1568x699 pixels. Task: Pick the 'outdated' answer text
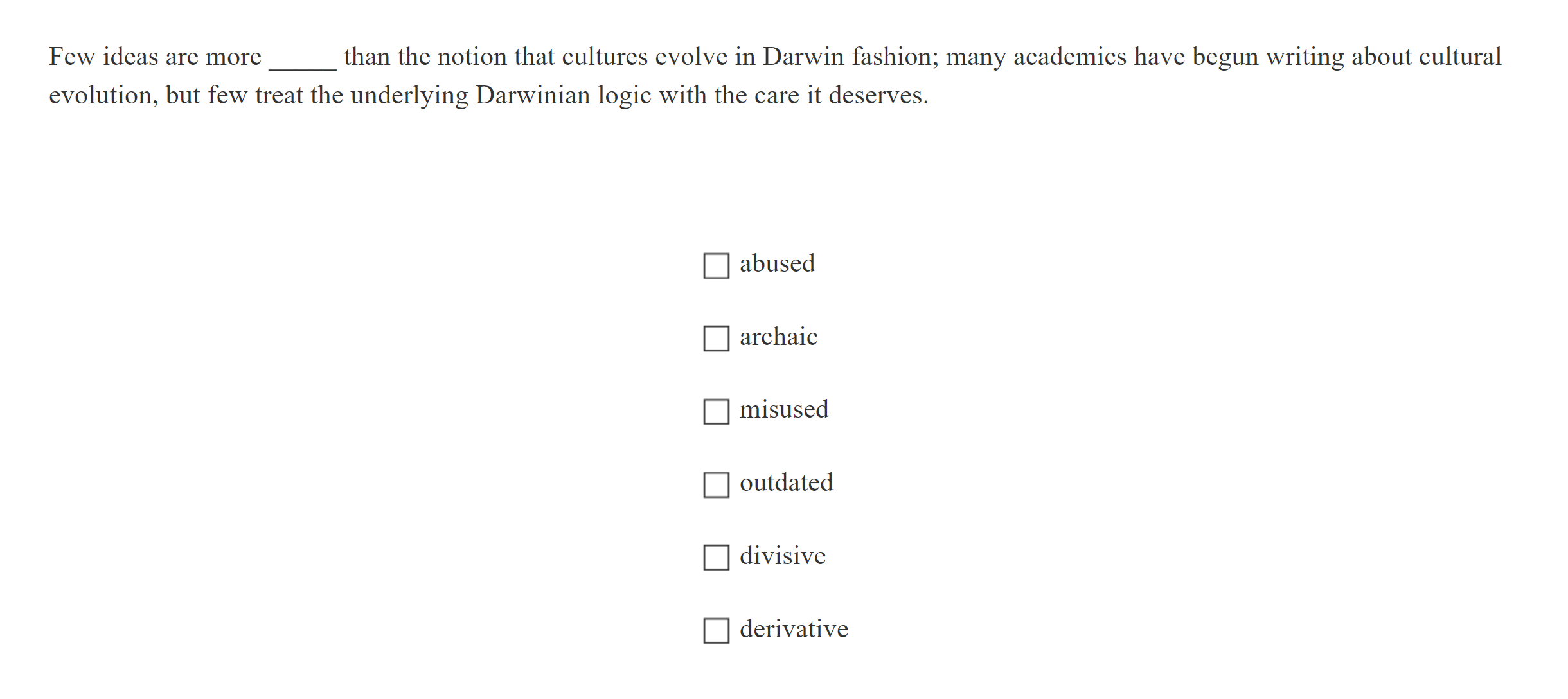pyautogui.click(x=786, y=483)
